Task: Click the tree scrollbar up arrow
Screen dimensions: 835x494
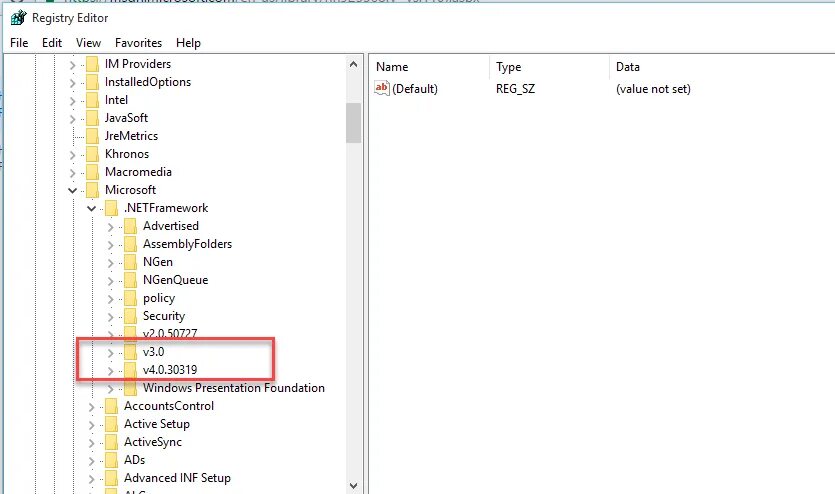Action: pos(353,64)
